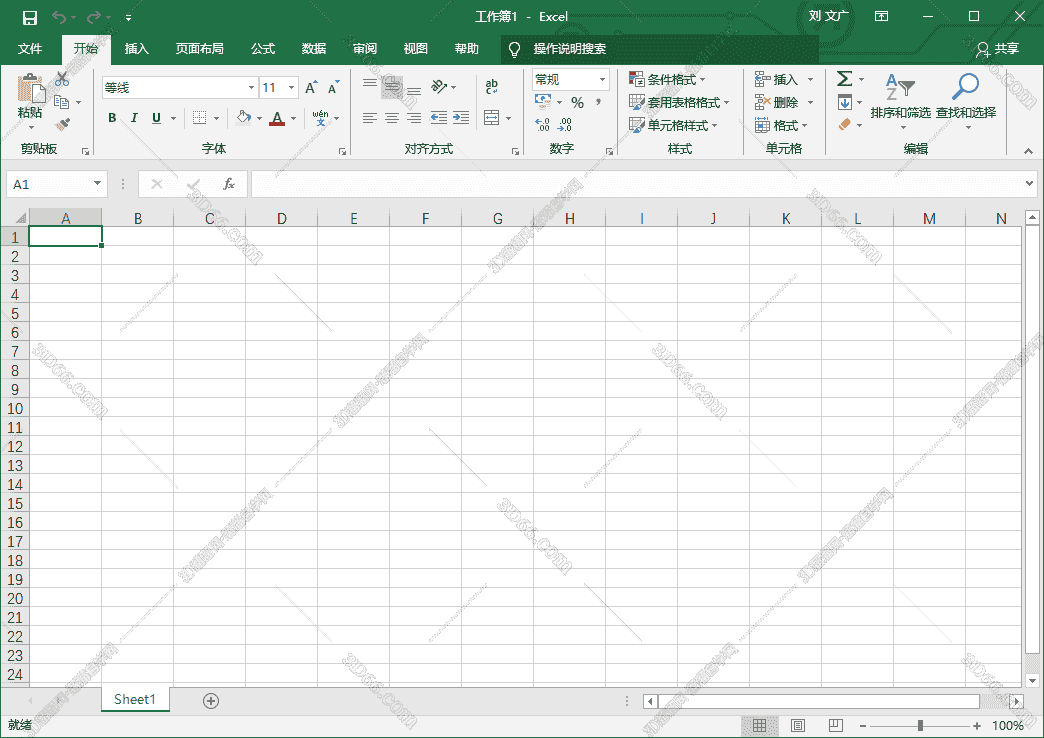Switch to the 插入 ribbon tab
The height and width of the screenshot is (738, 1044).
click(136, 48)
